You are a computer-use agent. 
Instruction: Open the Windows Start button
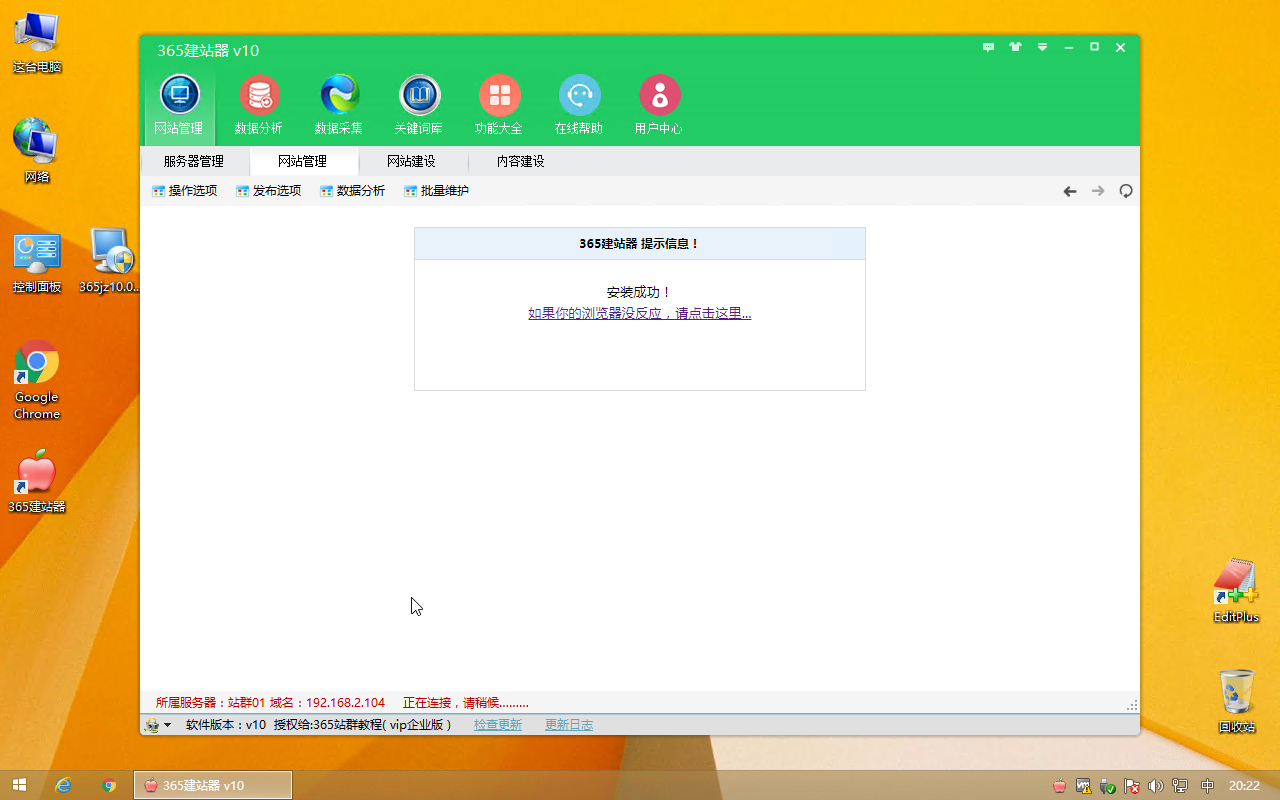pos(19,785)
